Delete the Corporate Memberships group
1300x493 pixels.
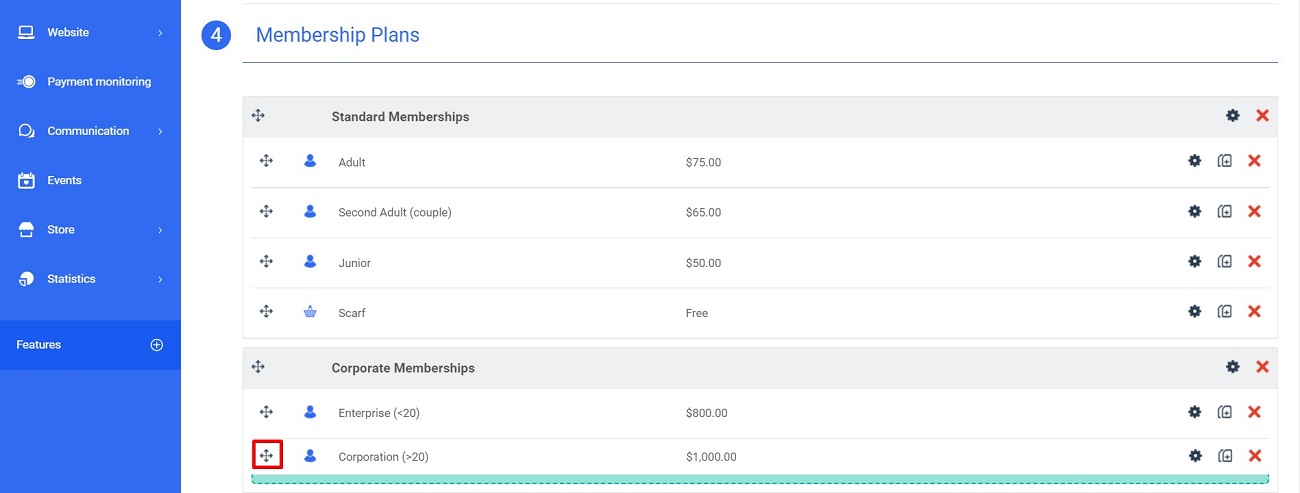pyautogui.click(x=1262, y=367)
